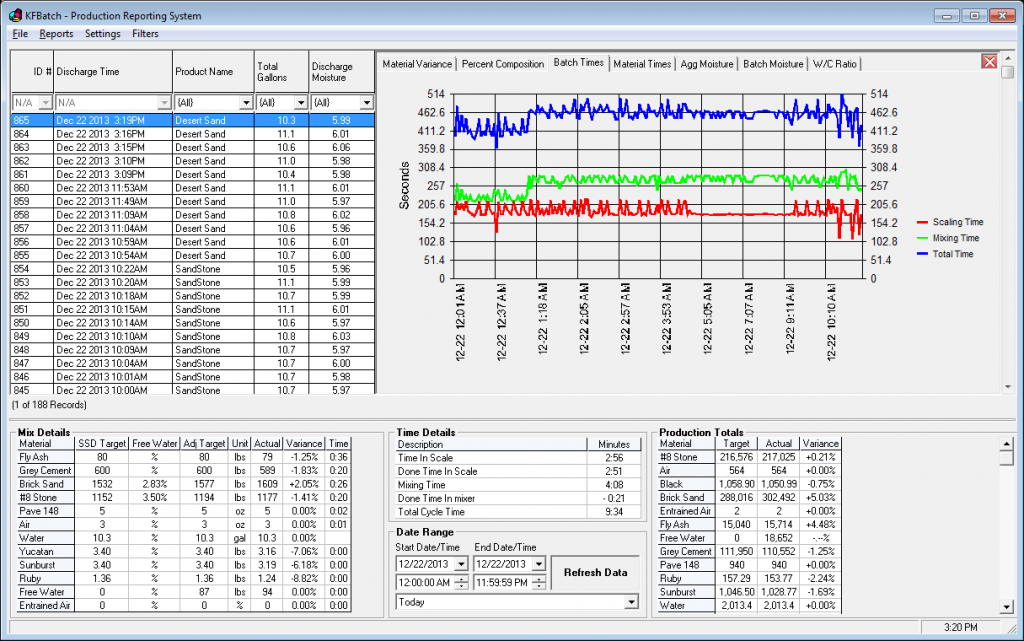Image resolution: width=1024 pixels, height=641 pixels.
Task: Expand the Today date range preset dropdown
Action: click(631, 602)
